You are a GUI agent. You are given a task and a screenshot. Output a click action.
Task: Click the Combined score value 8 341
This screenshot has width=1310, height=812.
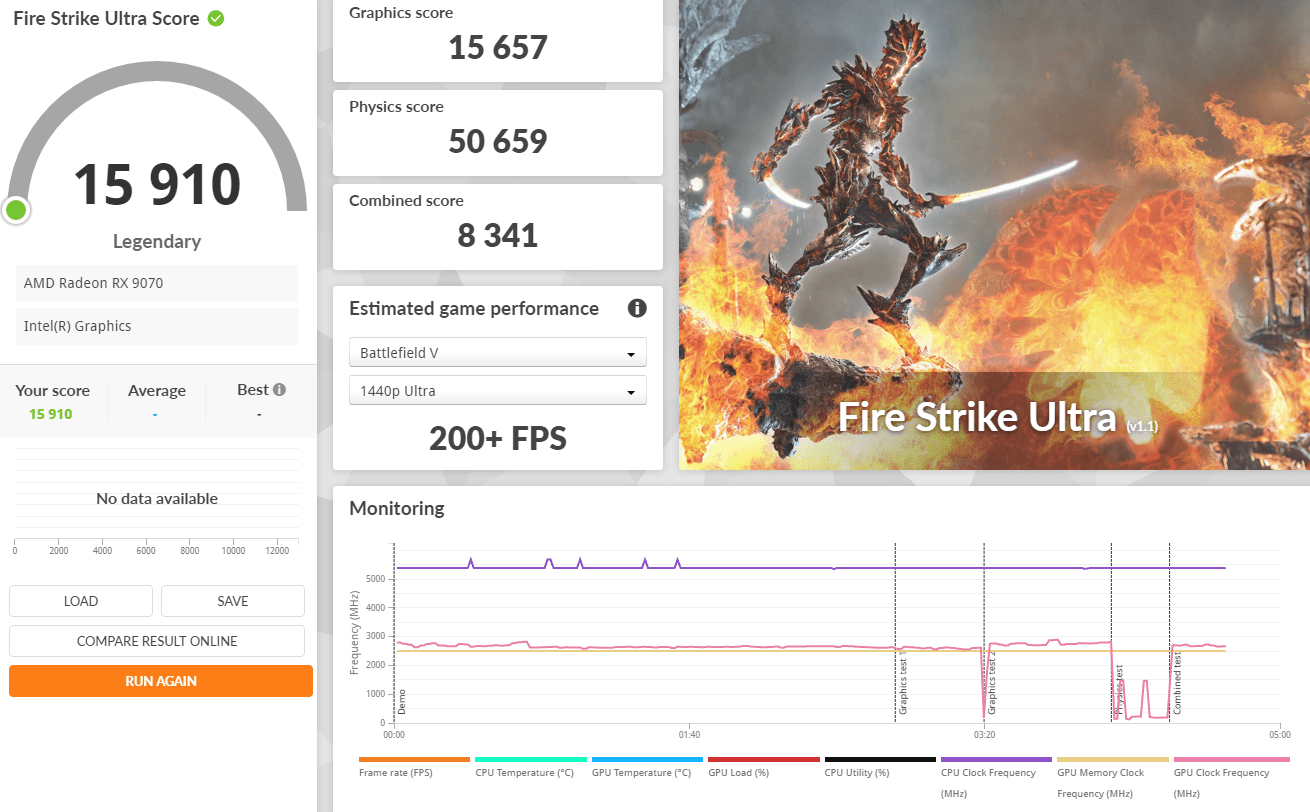tap(498, 235)
